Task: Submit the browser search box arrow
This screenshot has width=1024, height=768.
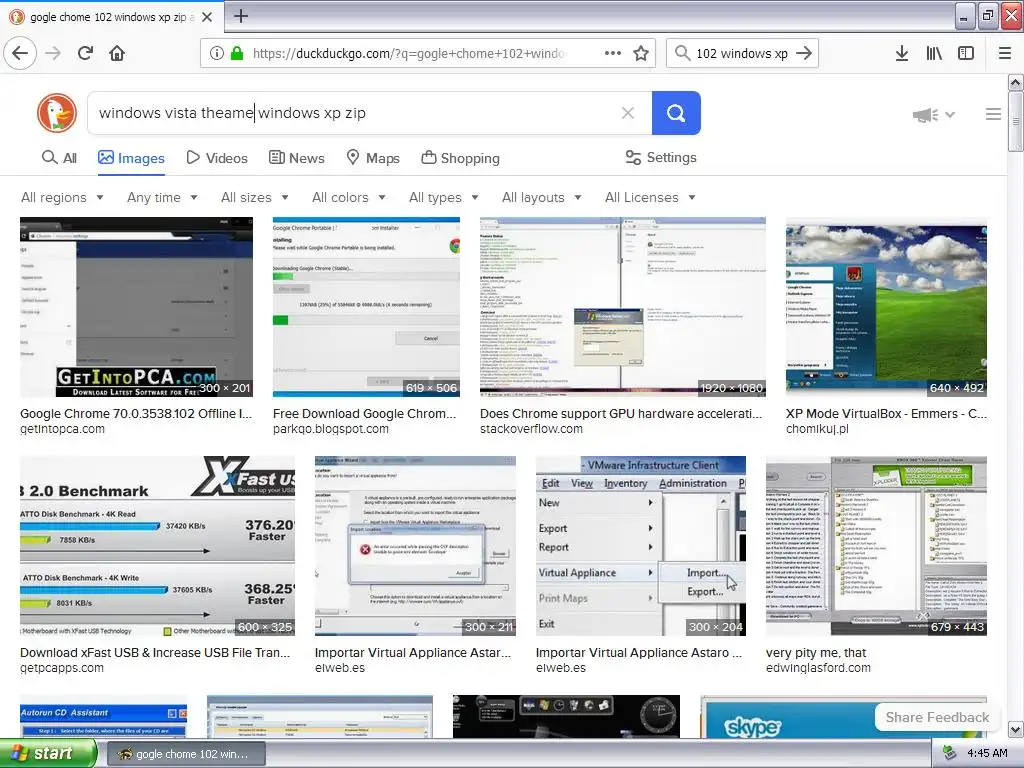Action: pyautogui.click(x=805, y=53)
